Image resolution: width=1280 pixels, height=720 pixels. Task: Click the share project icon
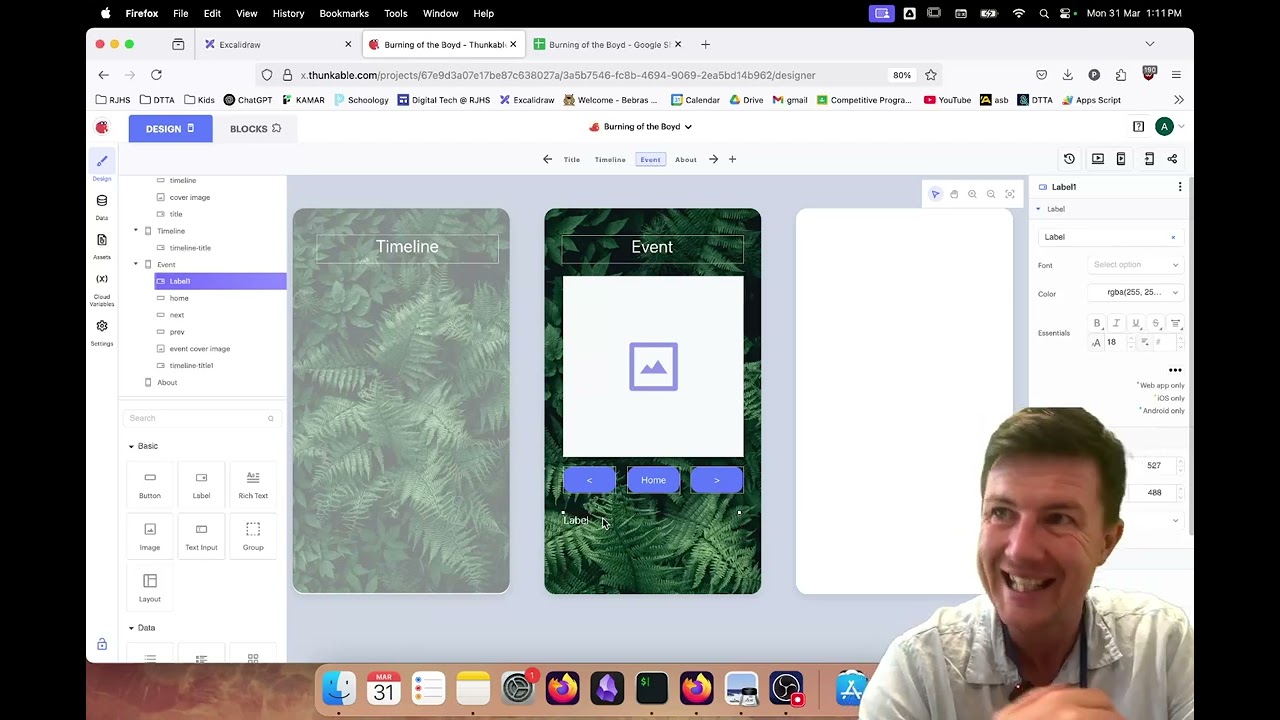1172,159
